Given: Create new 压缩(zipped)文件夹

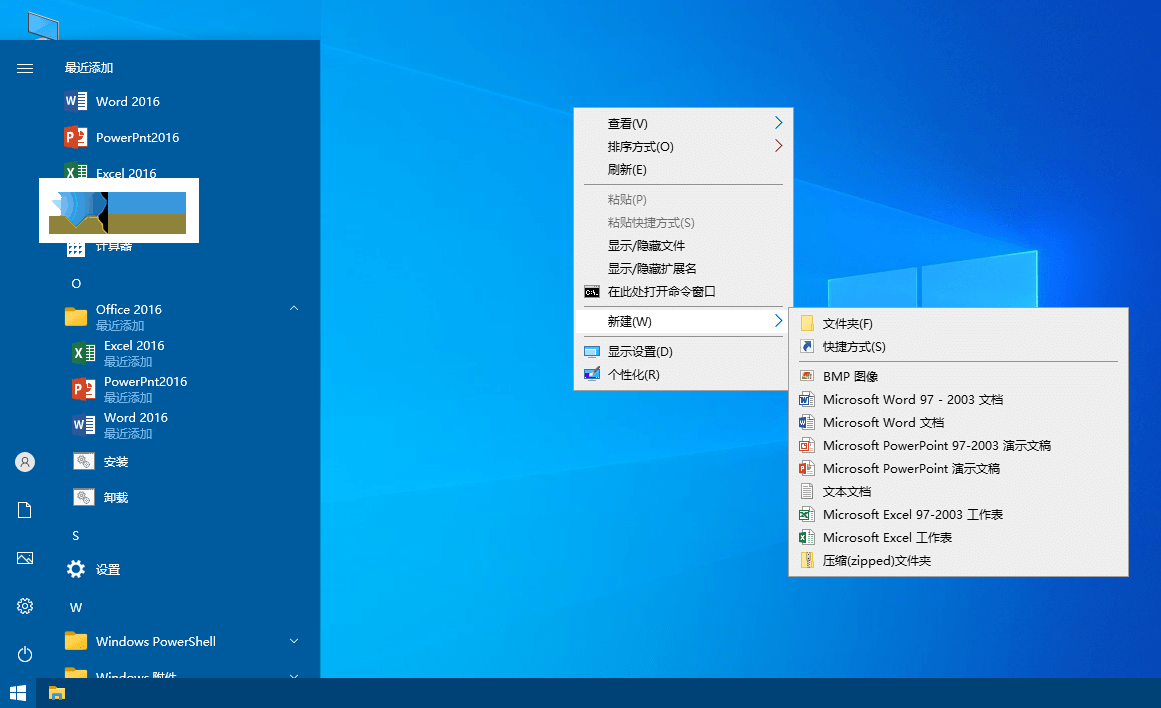Looking at the screenshot, I should pyautogui.click(x=958, y=561).
